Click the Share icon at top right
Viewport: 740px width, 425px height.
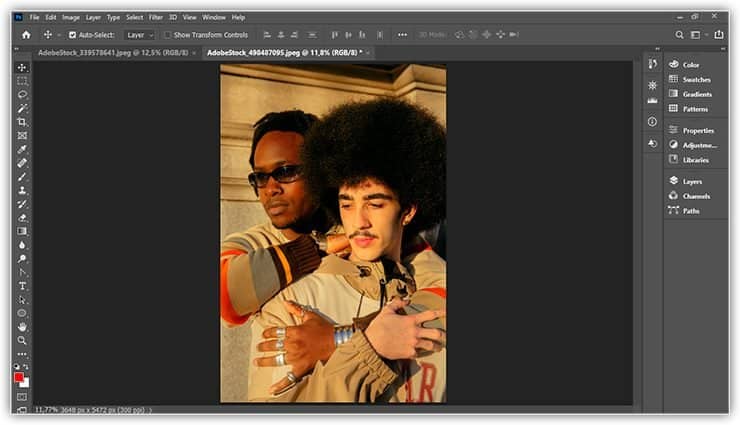point(718,35)
